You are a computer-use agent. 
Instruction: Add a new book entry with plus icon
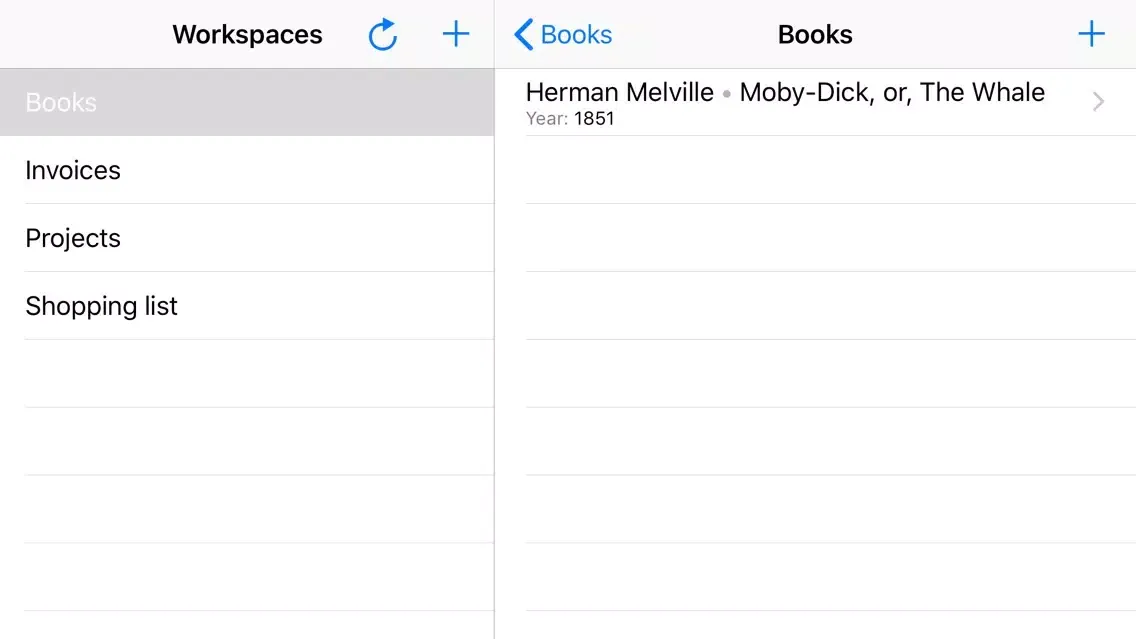(x=1091, y=34)
